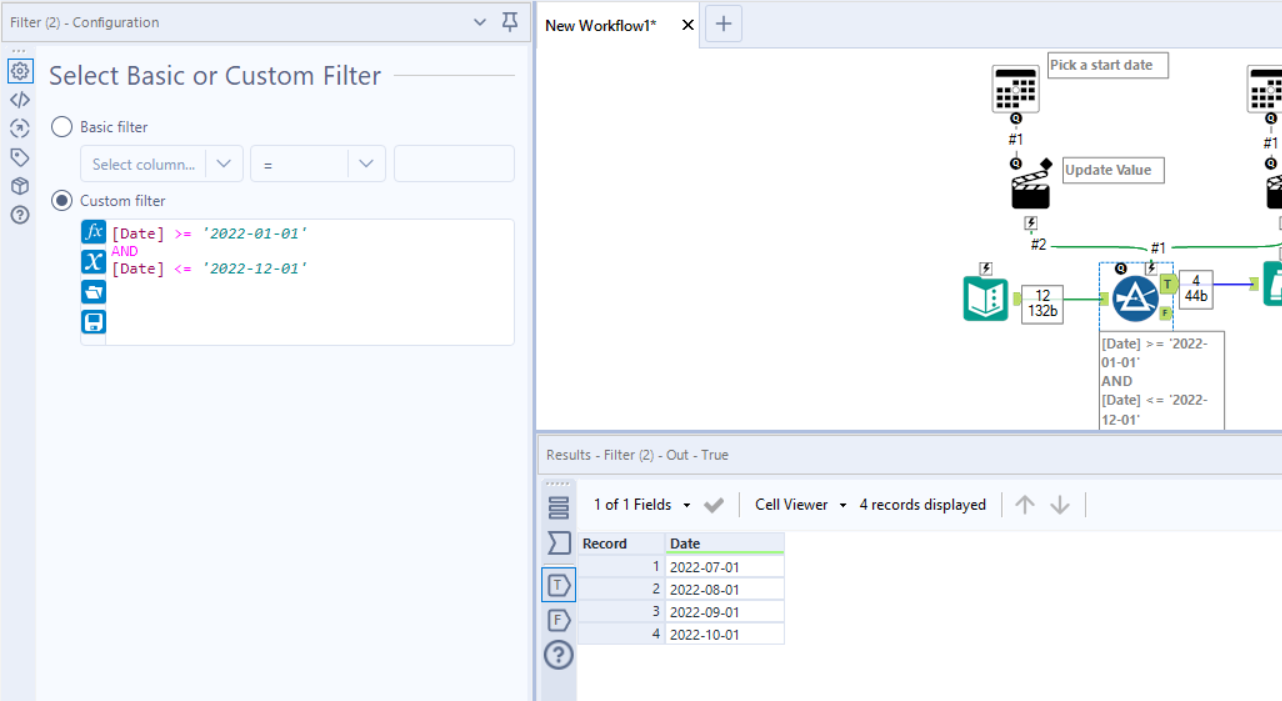Screen dimensions: 1282x701
Task: Click the fx functions icon in expression editor
Action: pyautogui.click(x=93, y=231)
